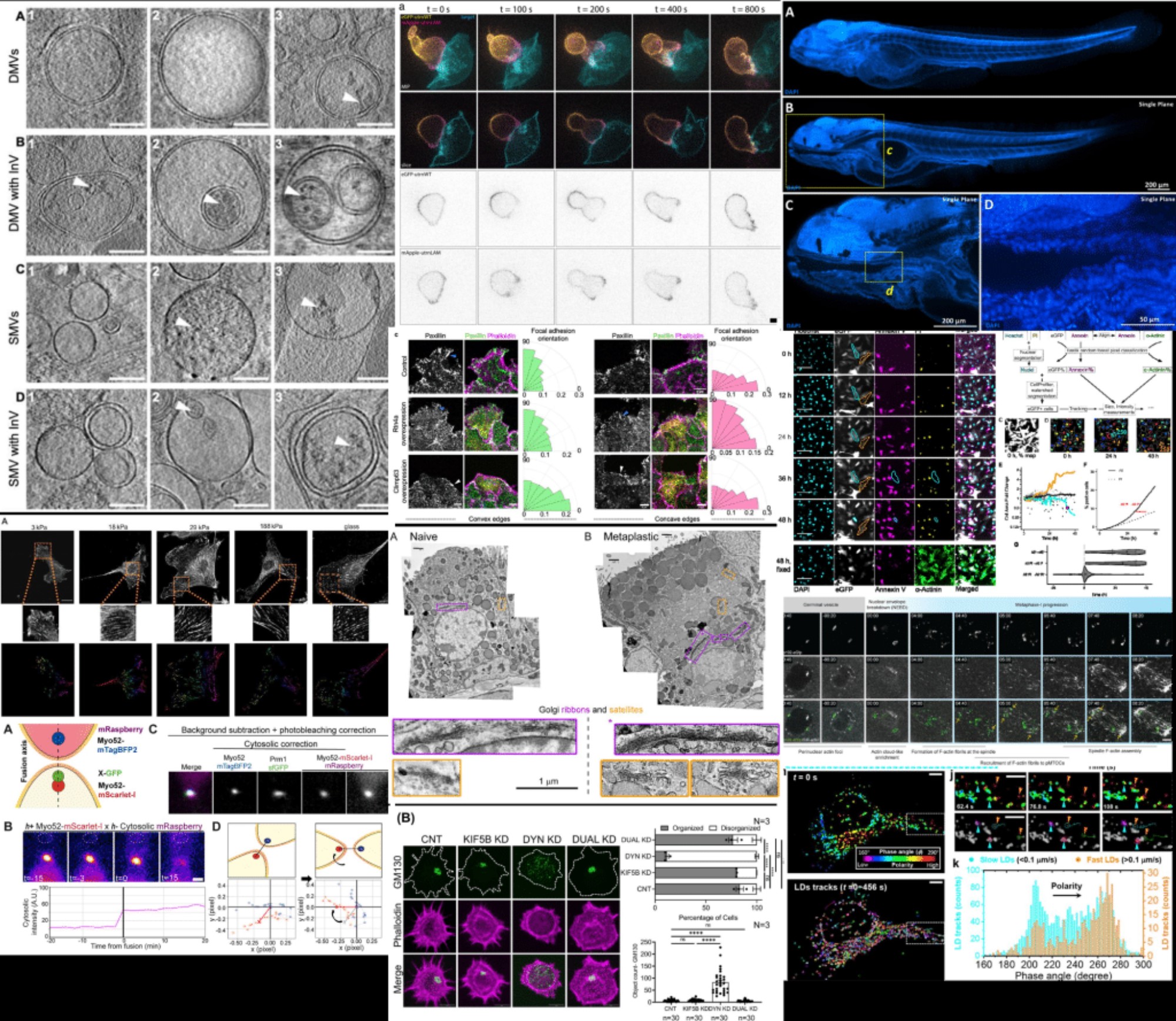Click gray Organized legend square

pos(664,828)
